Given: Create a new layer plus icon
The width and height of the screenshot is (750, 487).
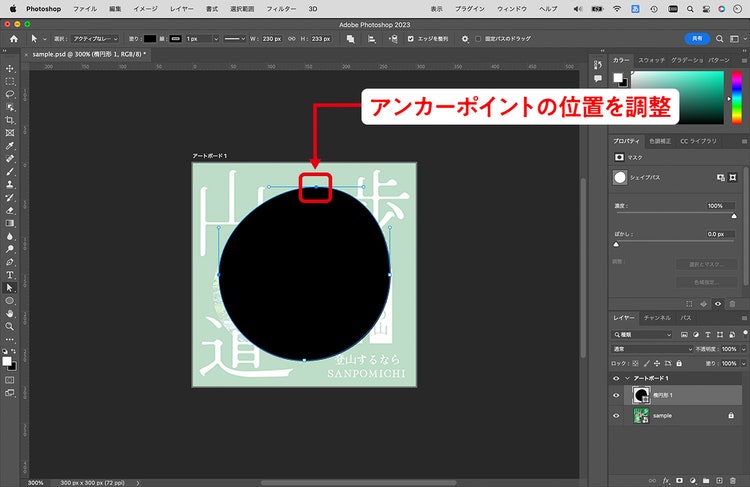Looking at the screenshot, I should click(719, 480).
